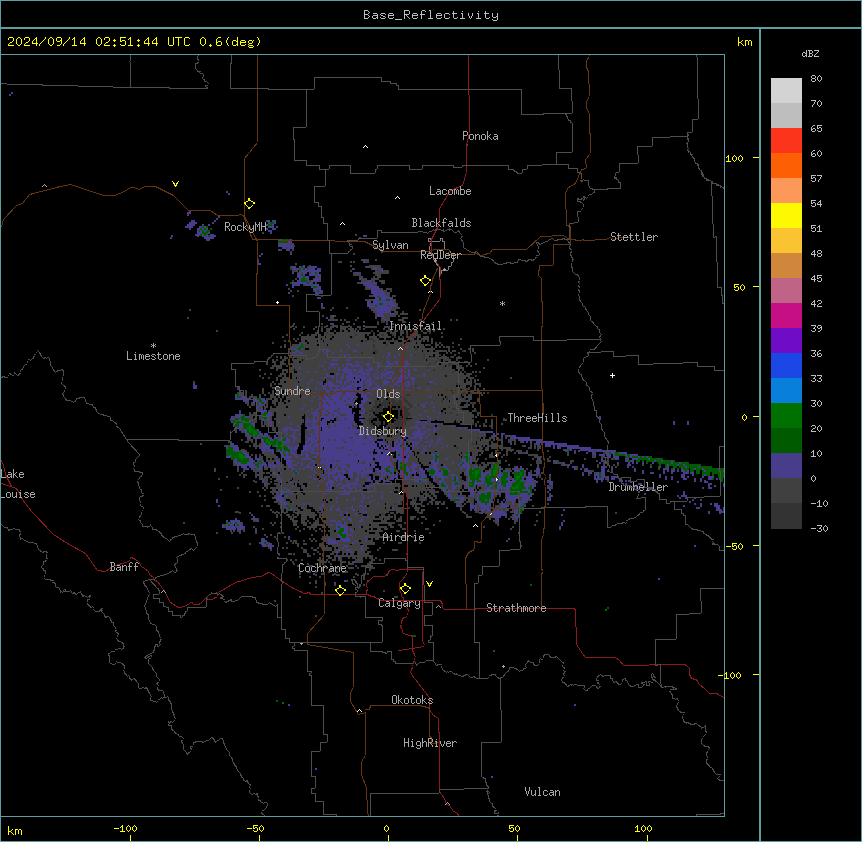Click the yellow diamond marker south of RedDeer

(x=426, y=281)
